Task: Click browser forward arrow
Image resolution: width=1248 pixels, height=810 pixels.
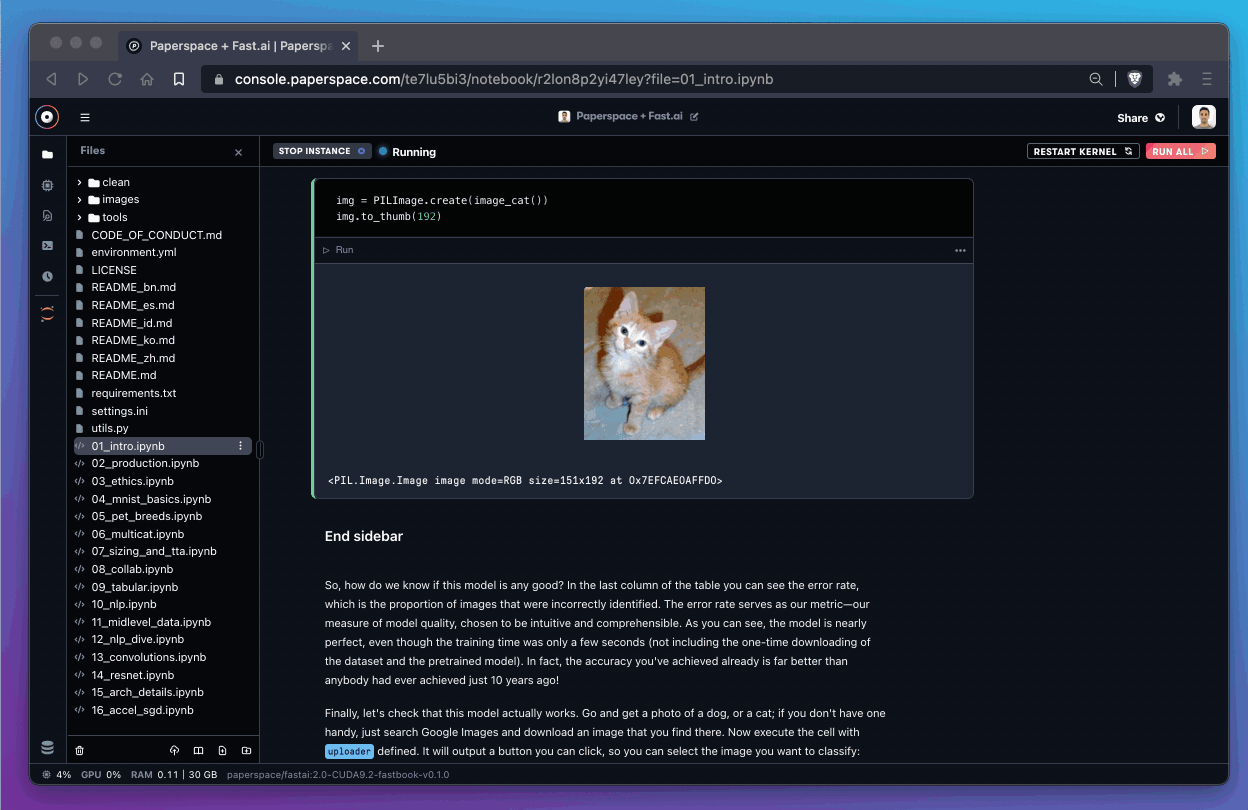Action: 83,79
